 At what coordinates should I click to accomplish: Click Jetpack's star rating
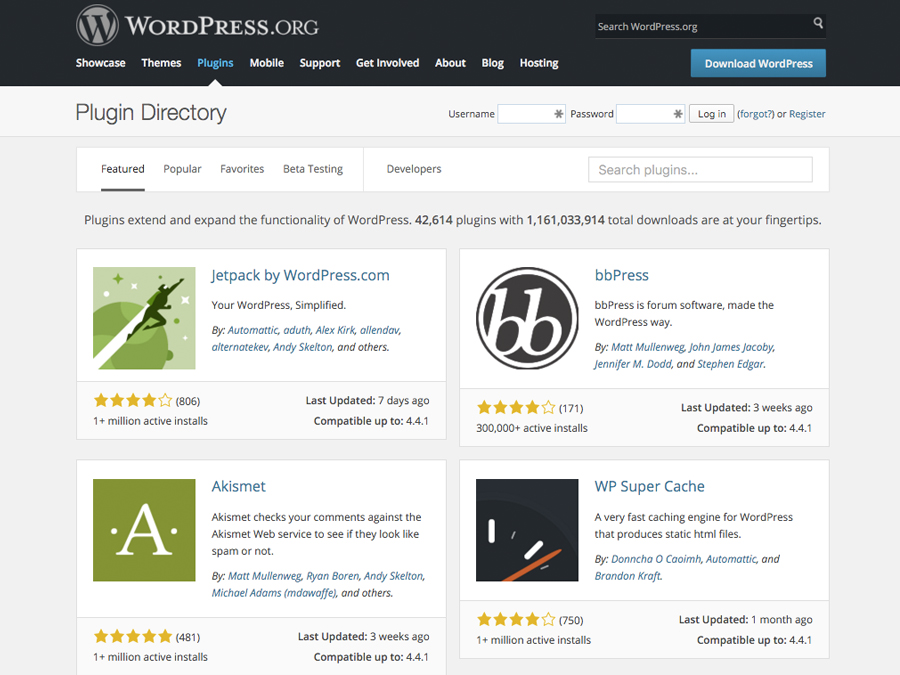click(133, 401)
